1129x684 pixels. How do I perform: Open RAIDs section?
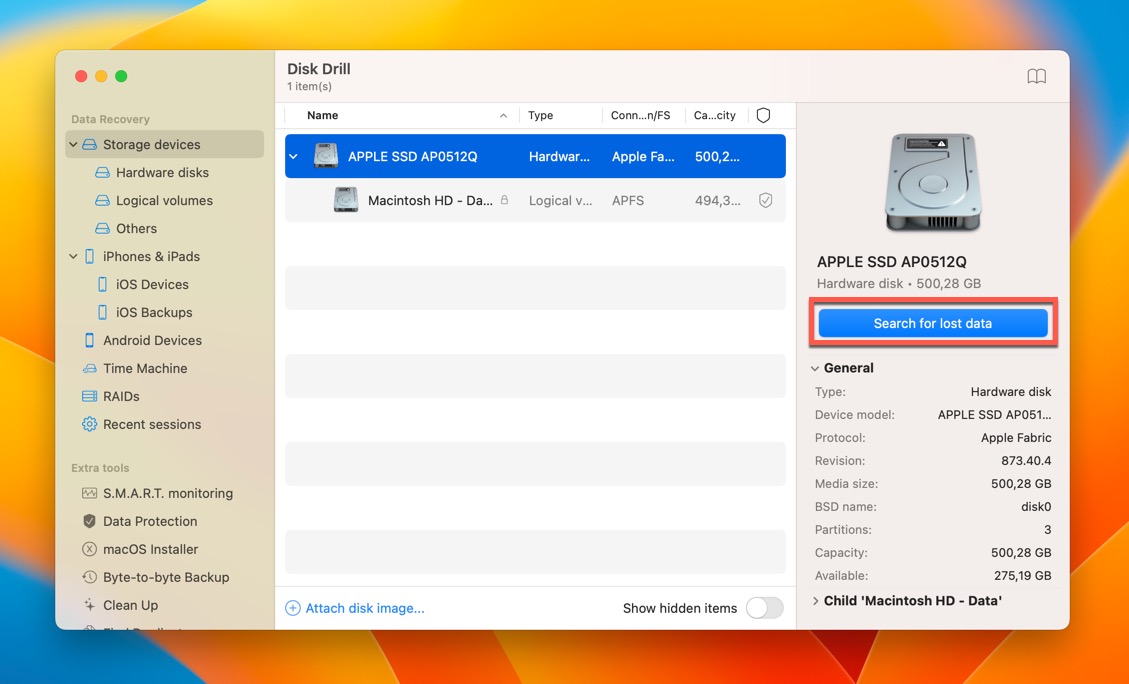click(121, 396)
